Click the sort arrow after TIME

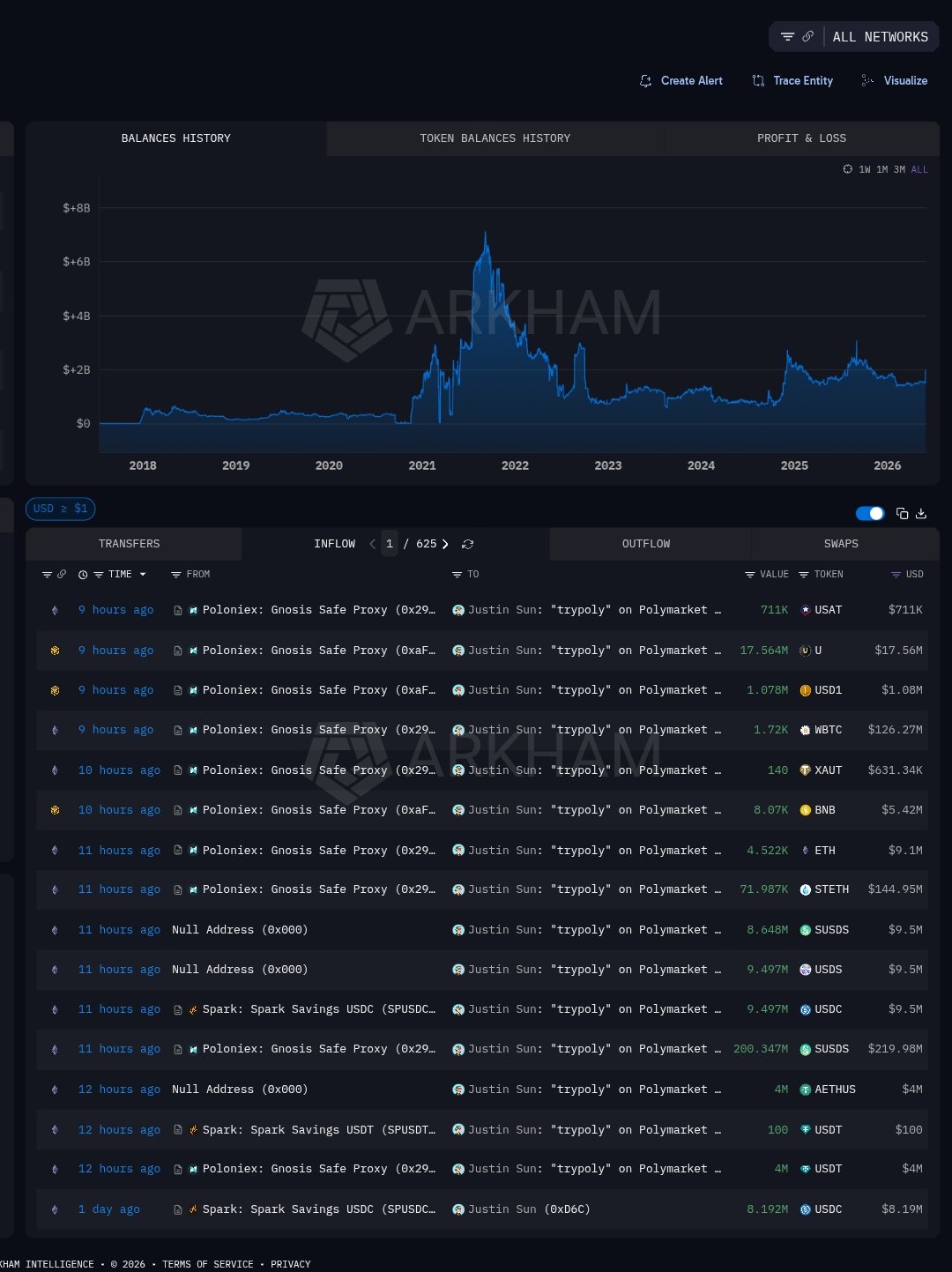(x=143, y=575)
